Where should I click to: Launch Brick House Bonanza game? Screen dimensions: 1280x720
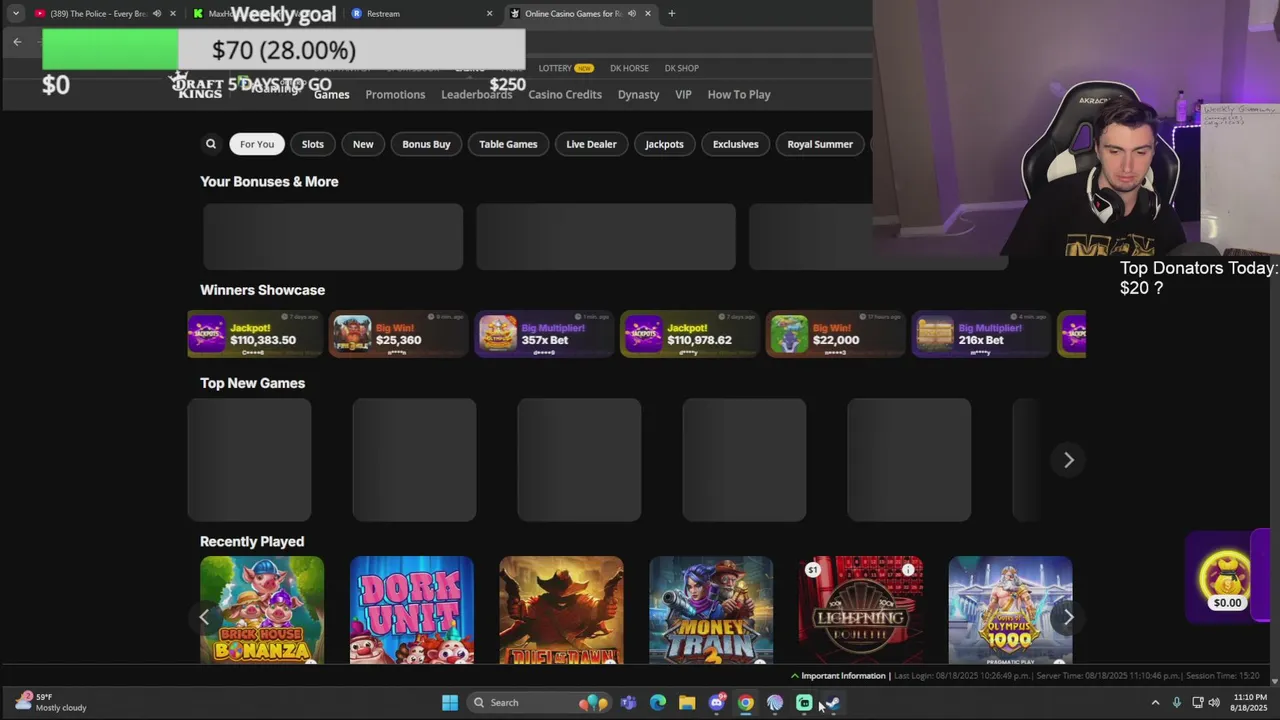[x=262, y=610]
